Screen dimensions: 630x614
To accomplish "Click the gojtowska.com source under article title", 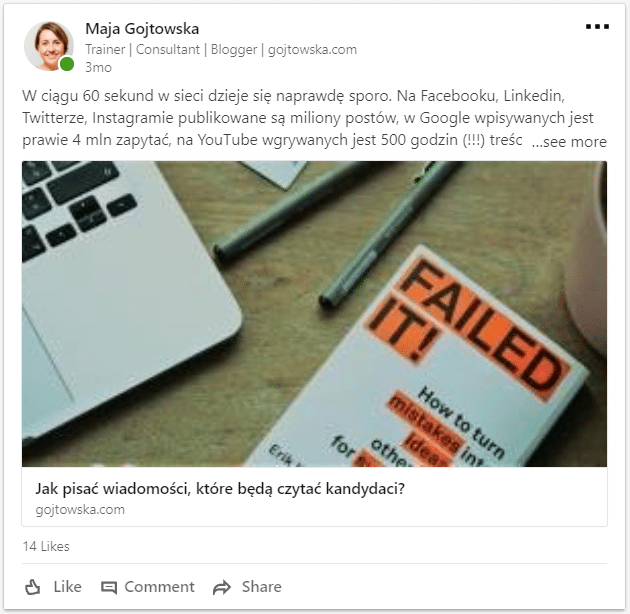I will 80,510.
